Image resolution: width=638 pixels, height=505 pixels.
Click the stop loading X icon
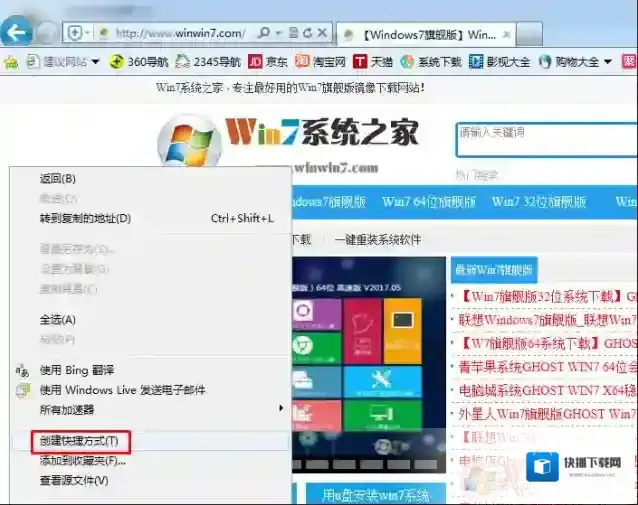[323, 34]
